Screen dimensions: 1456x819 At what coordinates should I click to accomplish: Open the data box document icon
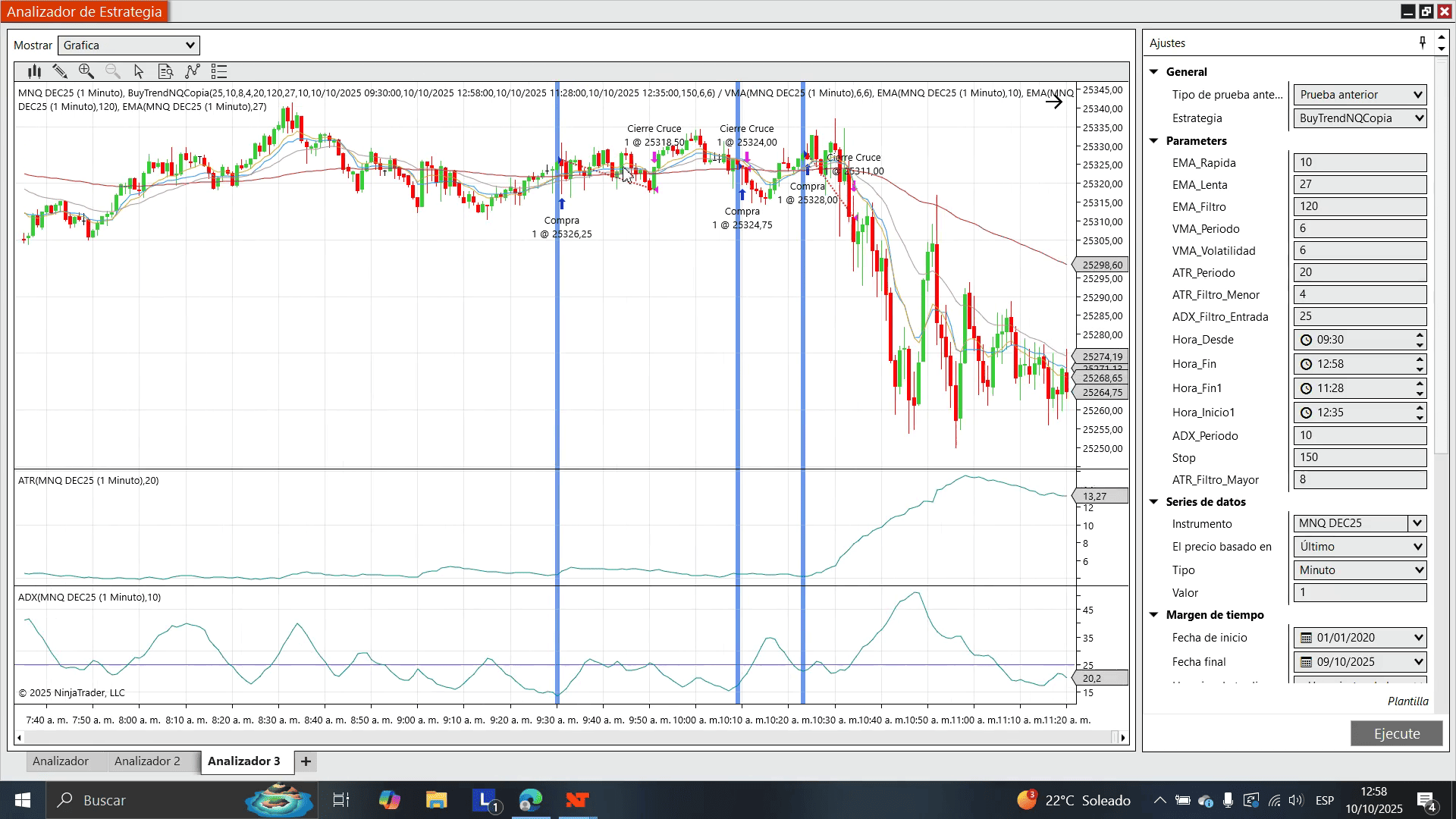pyautogui.click(x=165, y=71)
